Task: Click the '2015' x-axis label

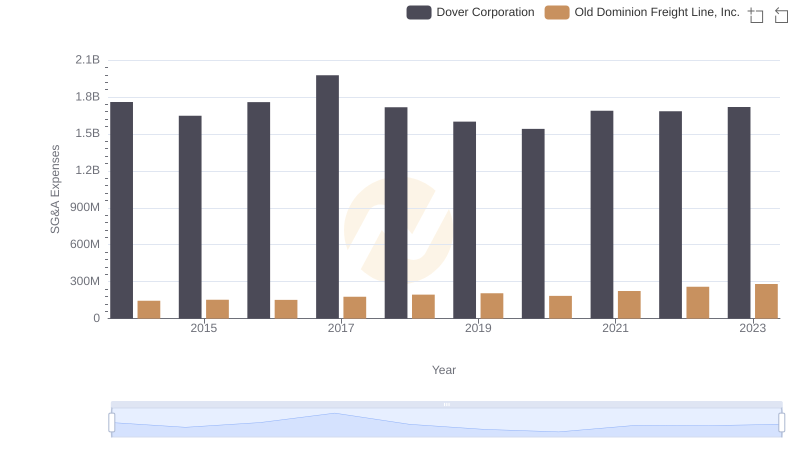Action: click(x=204, y=328)
